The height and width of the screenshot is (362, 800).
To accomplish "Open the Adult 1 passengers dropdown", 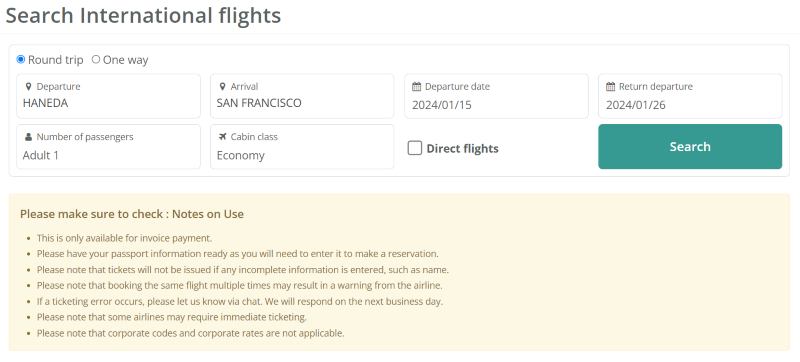I will pyautogui.click(x=109, y=147).
